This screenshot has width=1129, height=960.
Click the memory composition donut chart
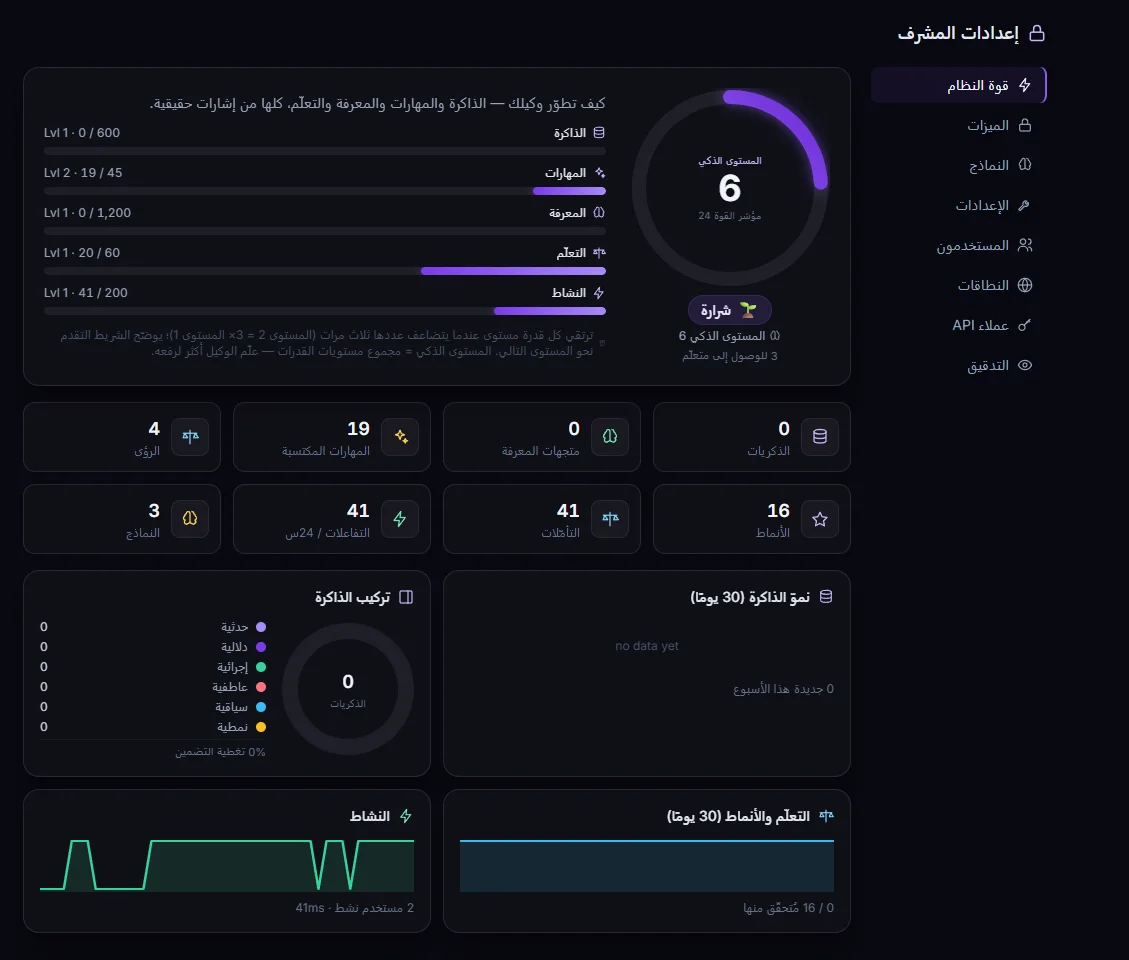coord(348,689)
